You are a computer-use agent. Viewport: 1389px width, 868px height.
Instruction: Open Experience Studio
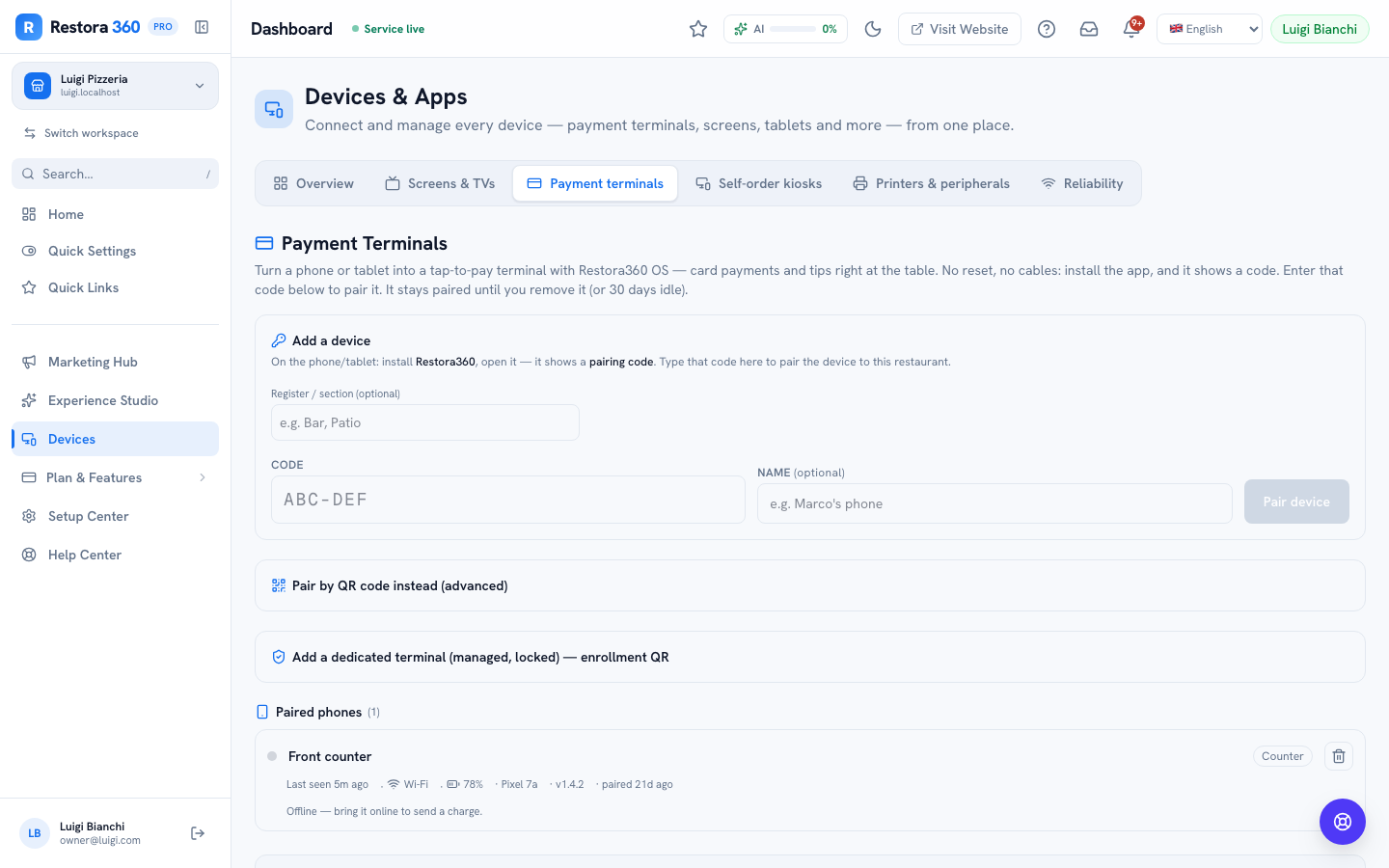(115, 400)
